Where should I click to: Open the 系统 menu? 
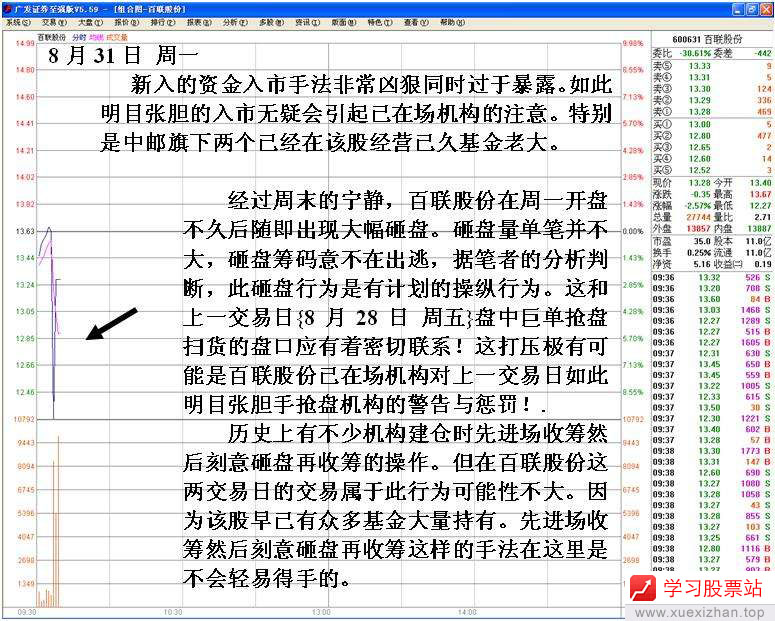click(x=18, y=22)
